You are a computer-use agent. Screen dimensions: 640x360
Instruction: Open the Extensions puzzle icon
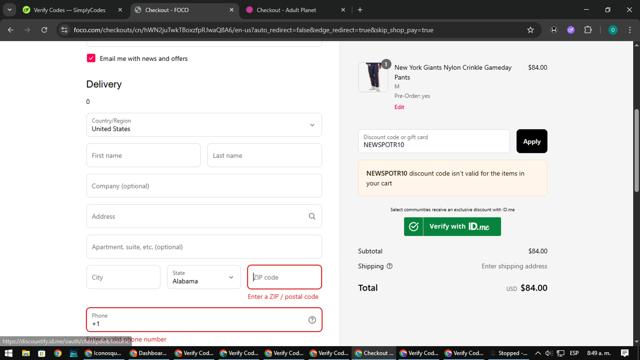588,30
